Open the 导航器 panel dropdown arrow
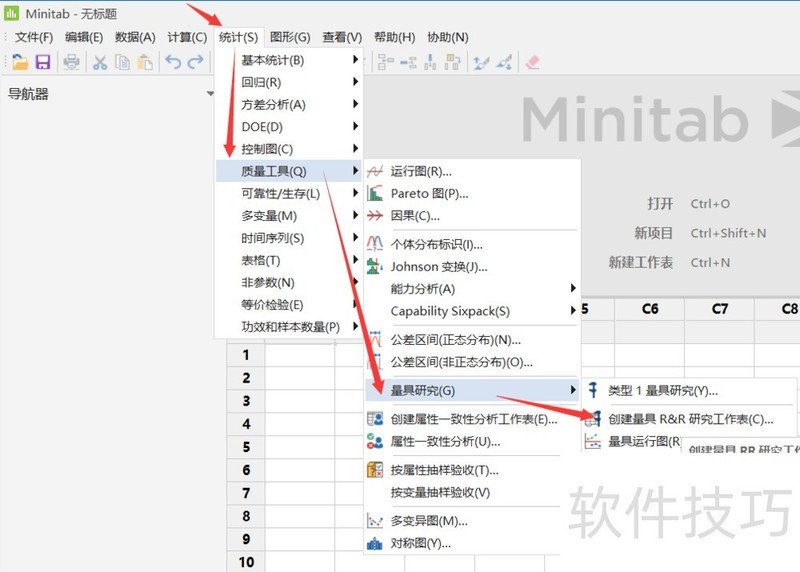The width and height of the screenshot is (800, 572). [210, 93]
